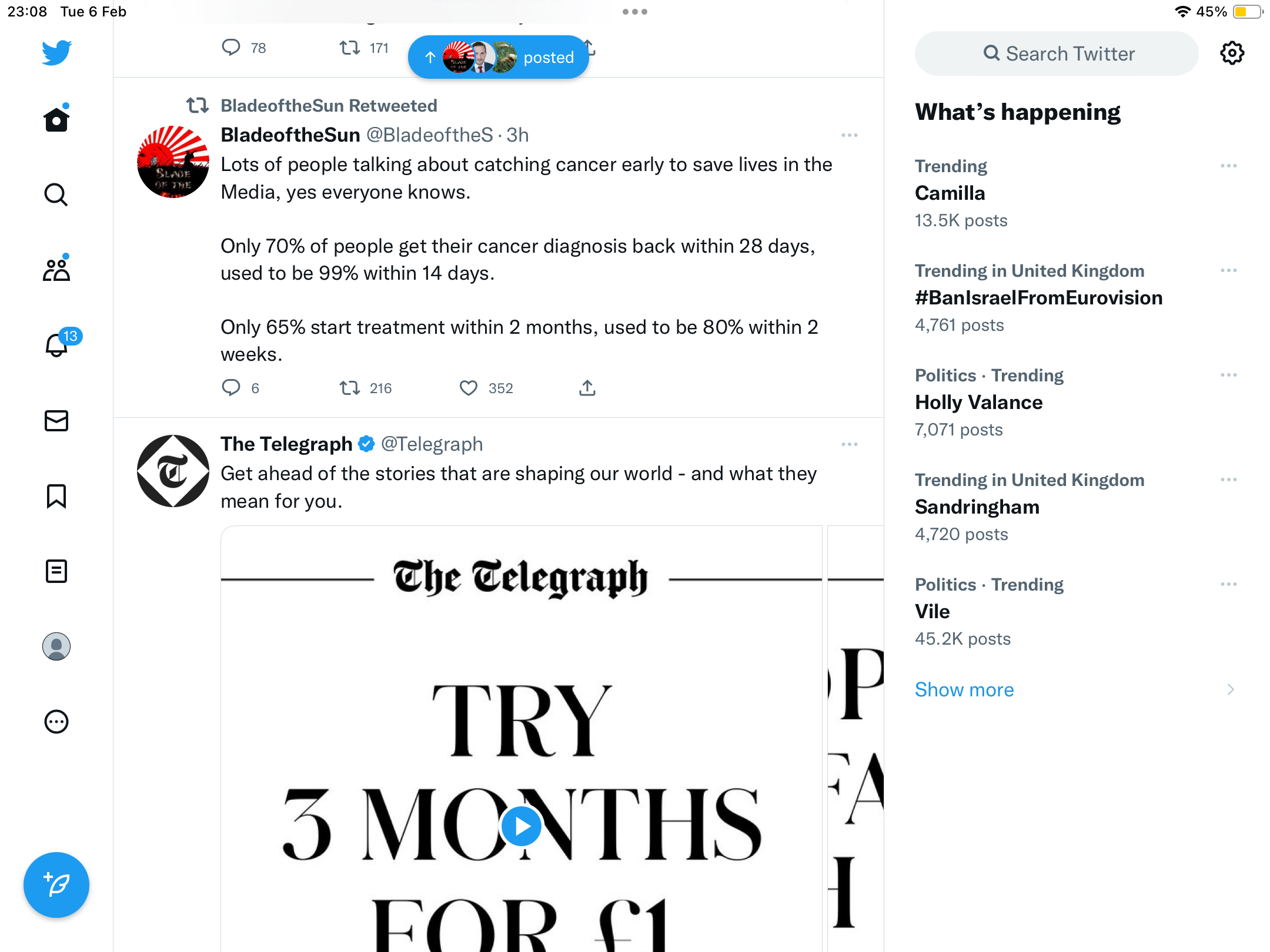1270x952 pixels.
Task: Load new posts via the posted pill
Action: coord(499,57)
